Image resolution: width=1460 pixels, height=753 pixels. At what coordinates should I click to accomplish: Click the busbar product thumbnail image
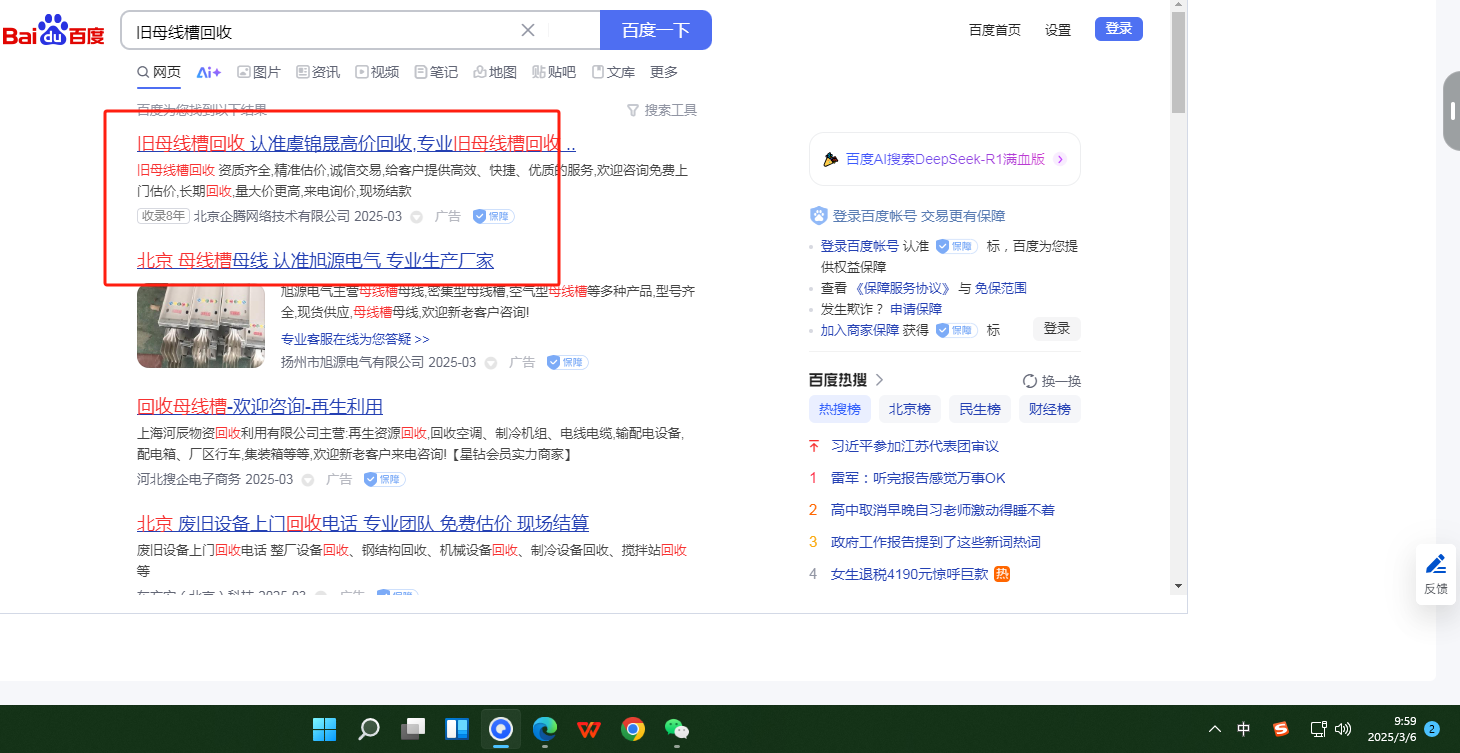pos(200,325)
